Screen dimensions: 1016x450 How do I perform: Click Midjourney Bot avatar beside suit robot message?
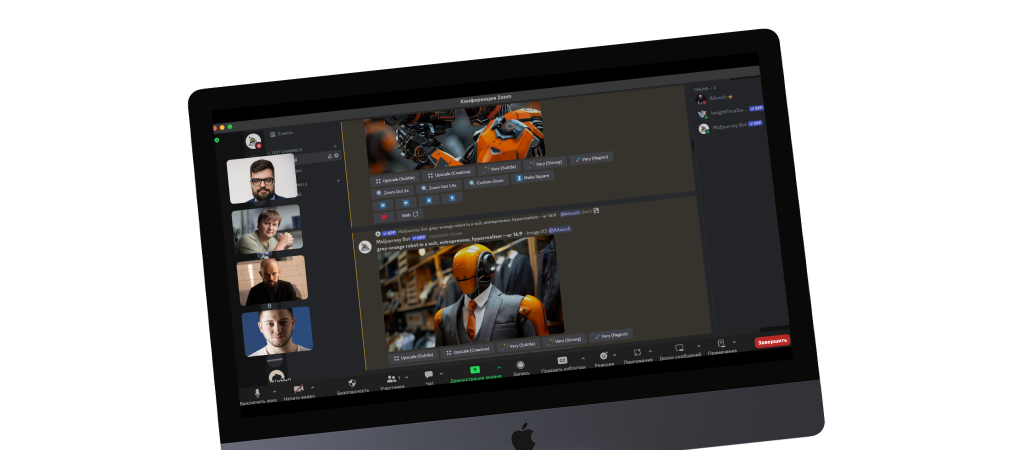click(365, 246)
